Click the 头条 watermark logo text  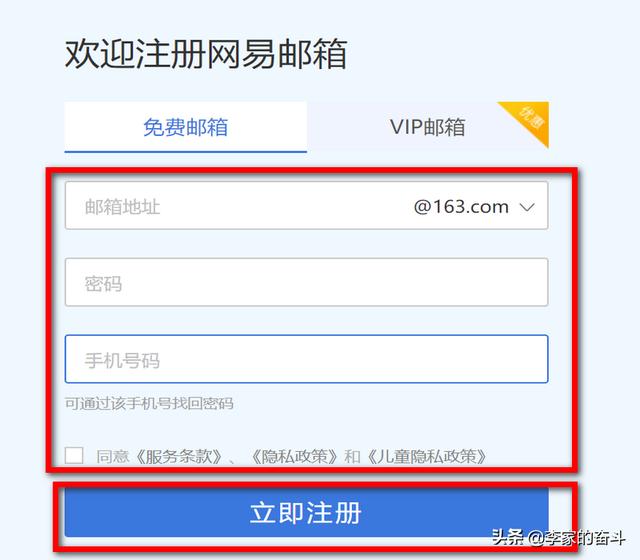(x=507, y=537)
